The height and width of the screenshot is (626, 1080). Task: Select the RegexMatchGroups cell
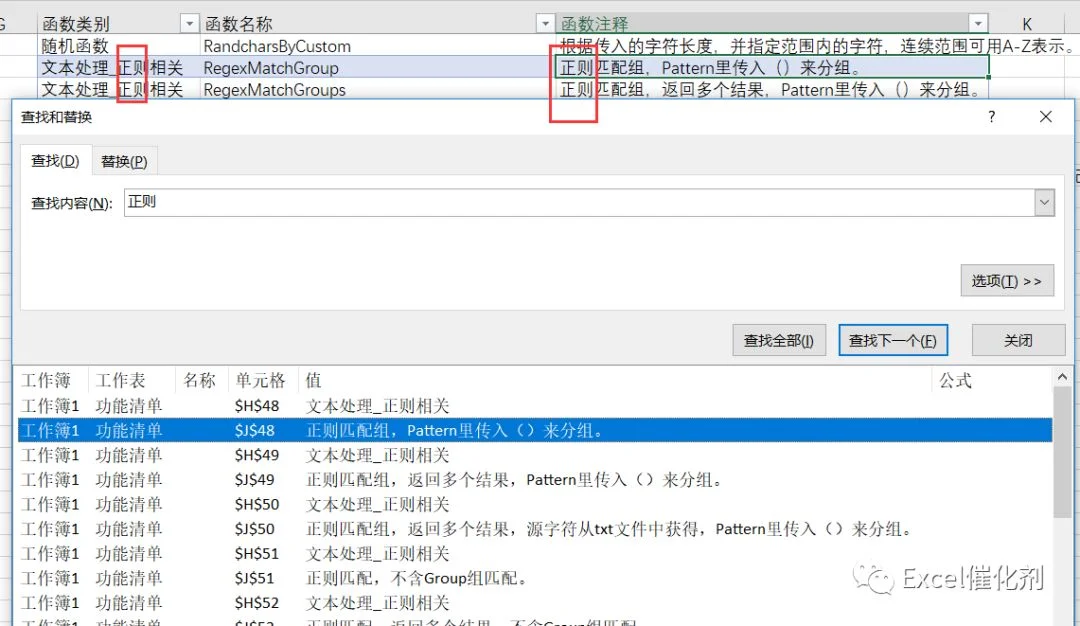[x=377, y=90]
